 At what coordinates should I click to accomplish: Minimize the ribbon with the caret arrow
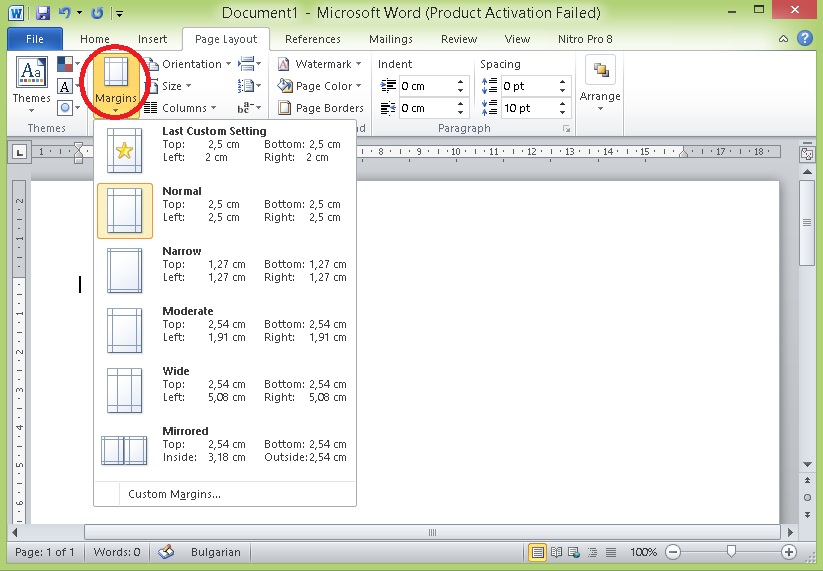point(785,39)
